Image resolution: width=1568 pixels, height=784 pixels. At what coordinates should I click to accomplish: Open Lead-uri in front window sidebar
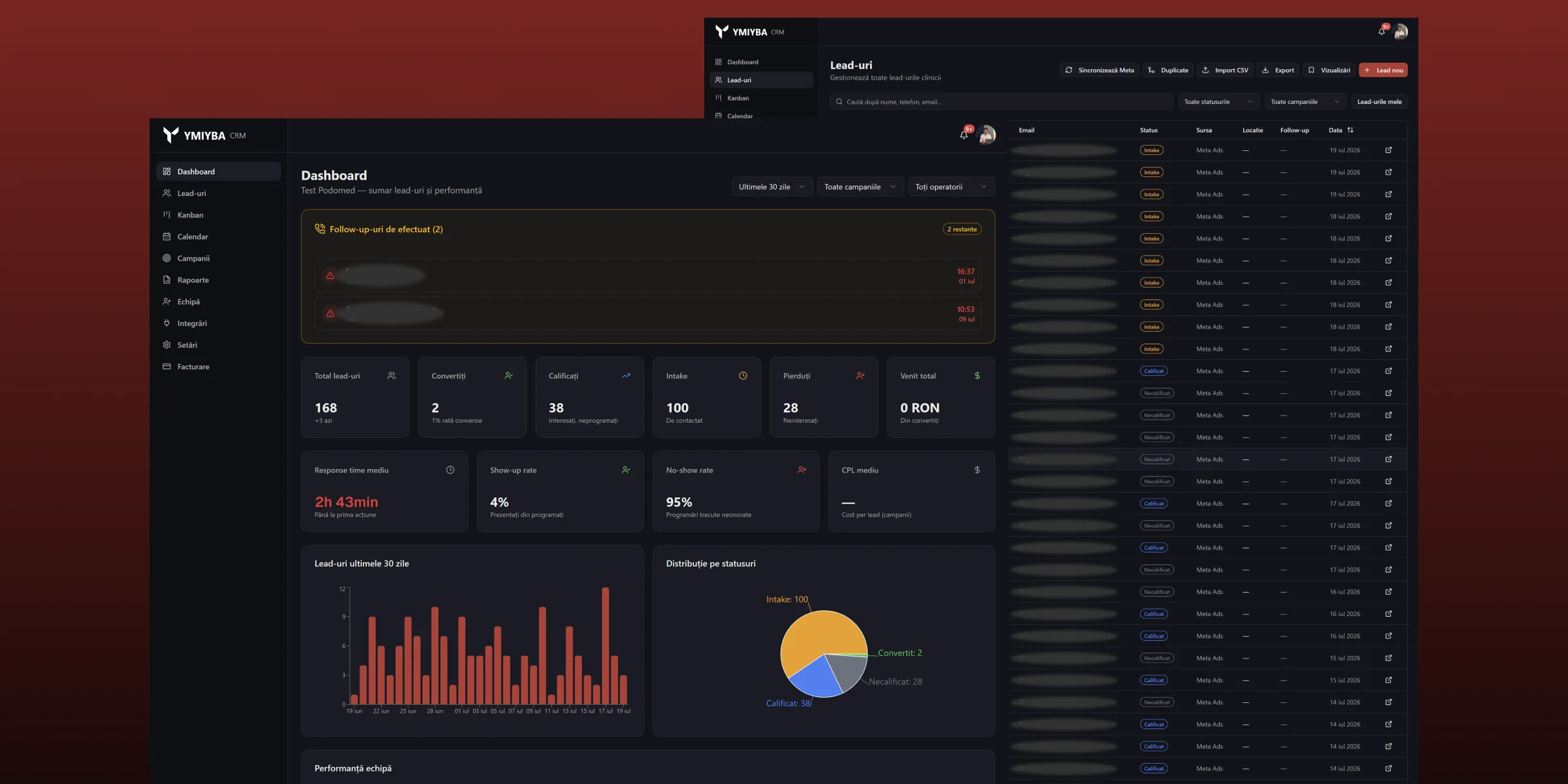[x=218, y=193]
